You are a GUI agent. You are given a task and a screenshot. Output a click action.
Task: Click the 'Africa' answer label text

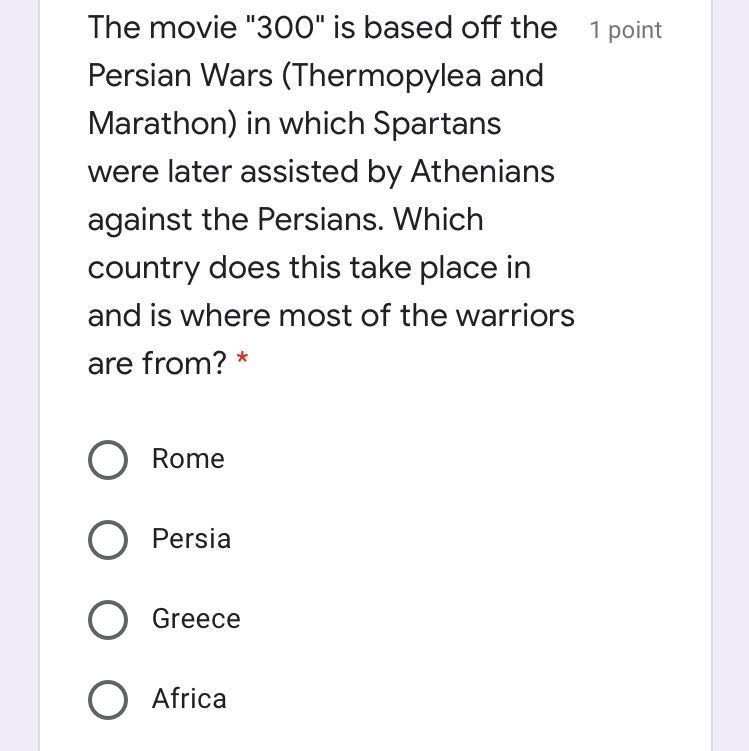coord(189,699)
